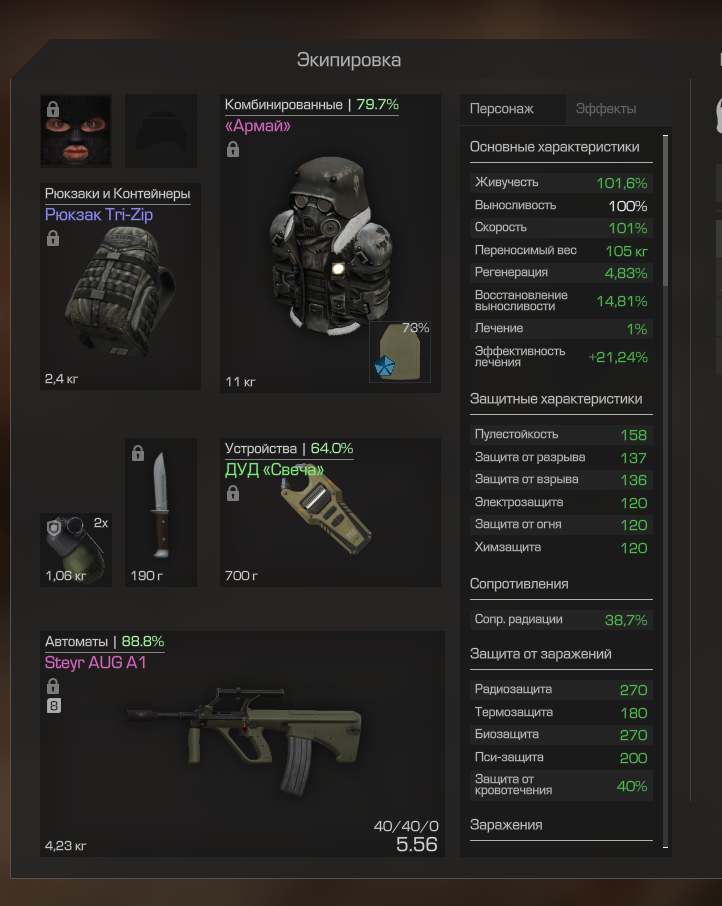Screen dimensions: 722x906
Task: Select the grenade slot with 2x
Action: 76,550
